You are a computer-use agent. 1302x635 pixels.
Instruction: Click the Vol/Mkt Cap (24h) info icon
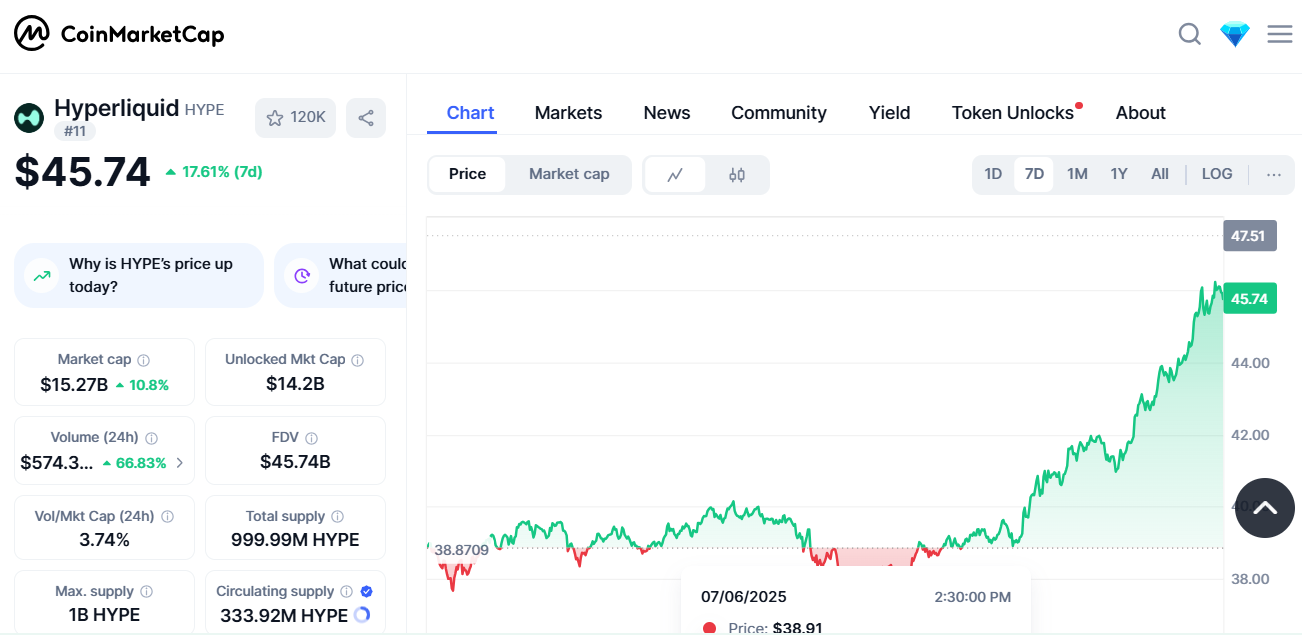(167, 517)
